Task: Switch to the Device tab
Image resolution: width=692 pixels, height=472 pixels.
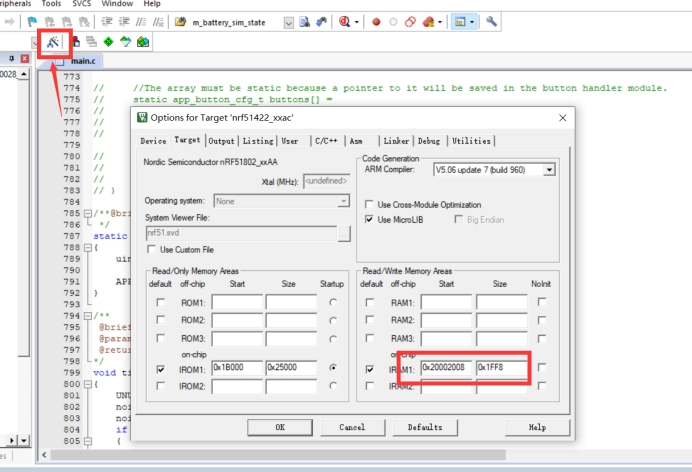Action: click(153, 141)
